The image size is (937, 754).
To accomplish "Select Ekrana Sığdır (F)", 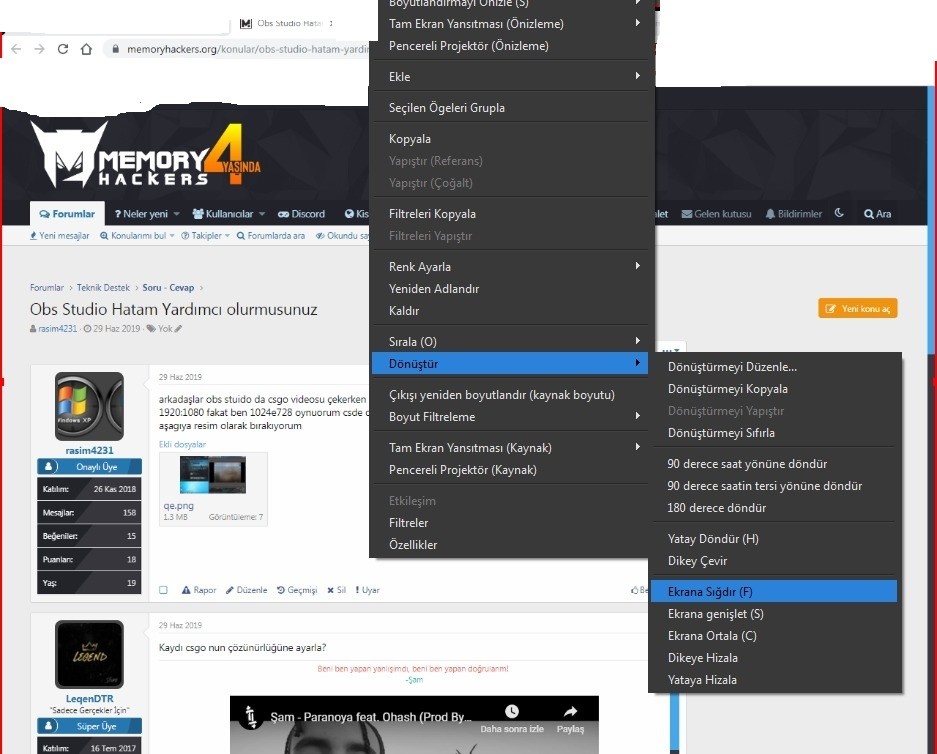I will click(774, 591).
